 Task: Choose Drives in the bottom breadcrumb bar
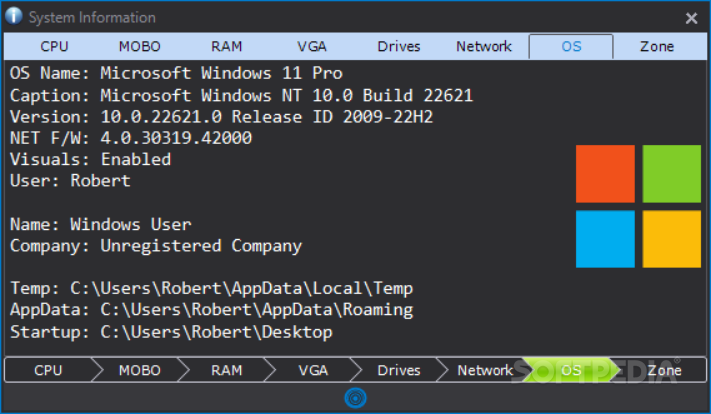[399, 370]
